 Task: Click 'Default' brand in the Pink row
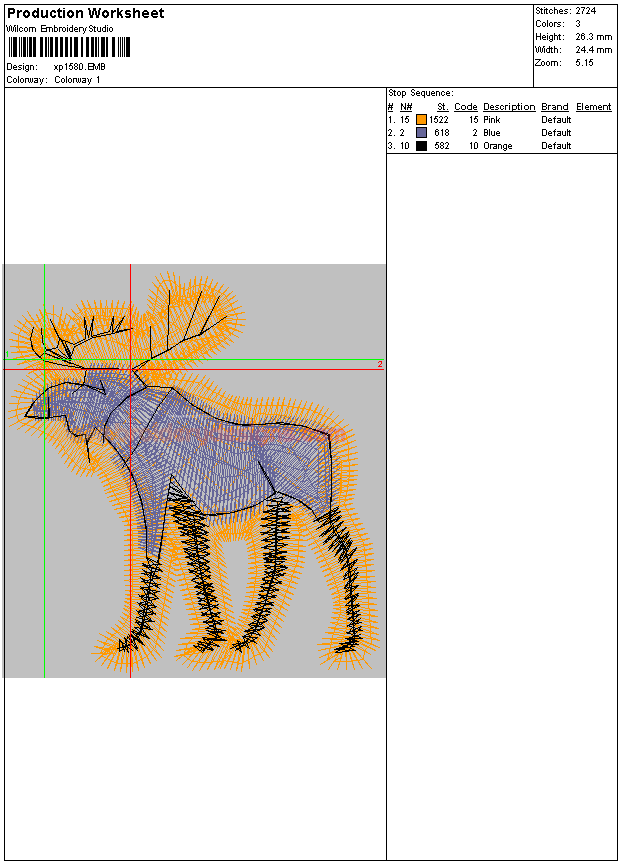556,120
